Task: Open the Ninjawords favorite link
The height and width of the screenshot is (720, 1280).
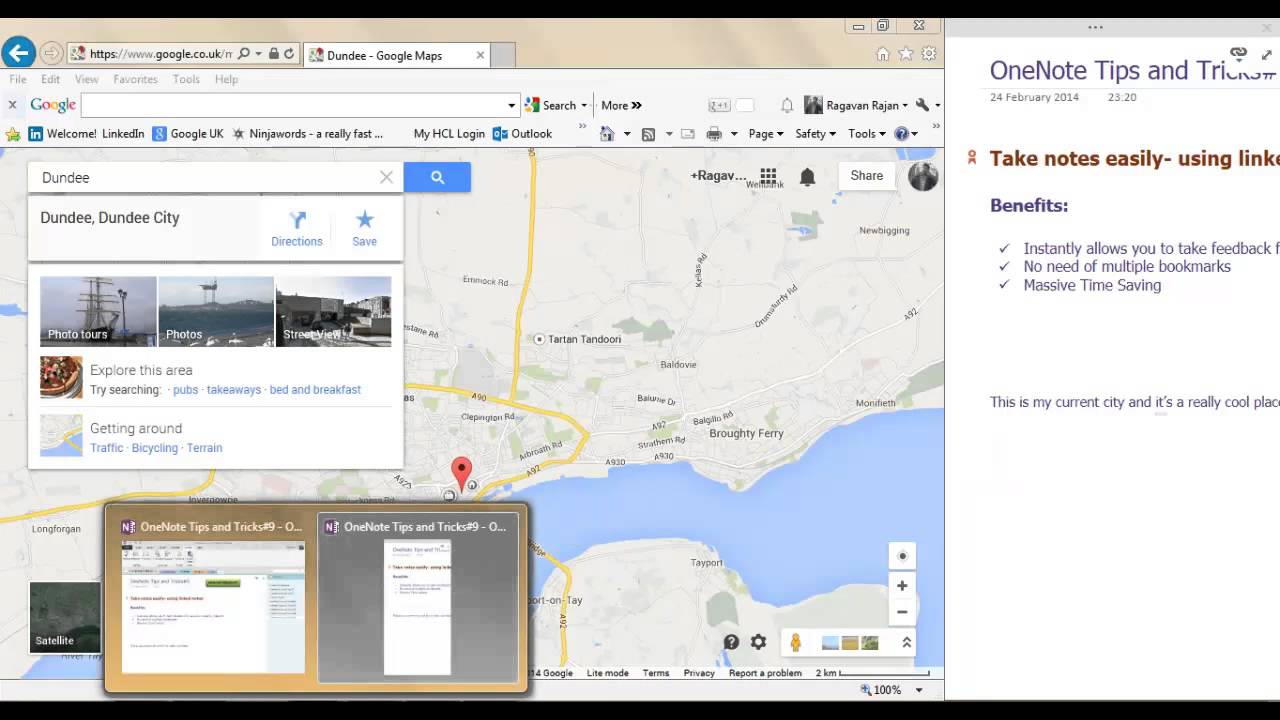Action: (x=308, y=133)
